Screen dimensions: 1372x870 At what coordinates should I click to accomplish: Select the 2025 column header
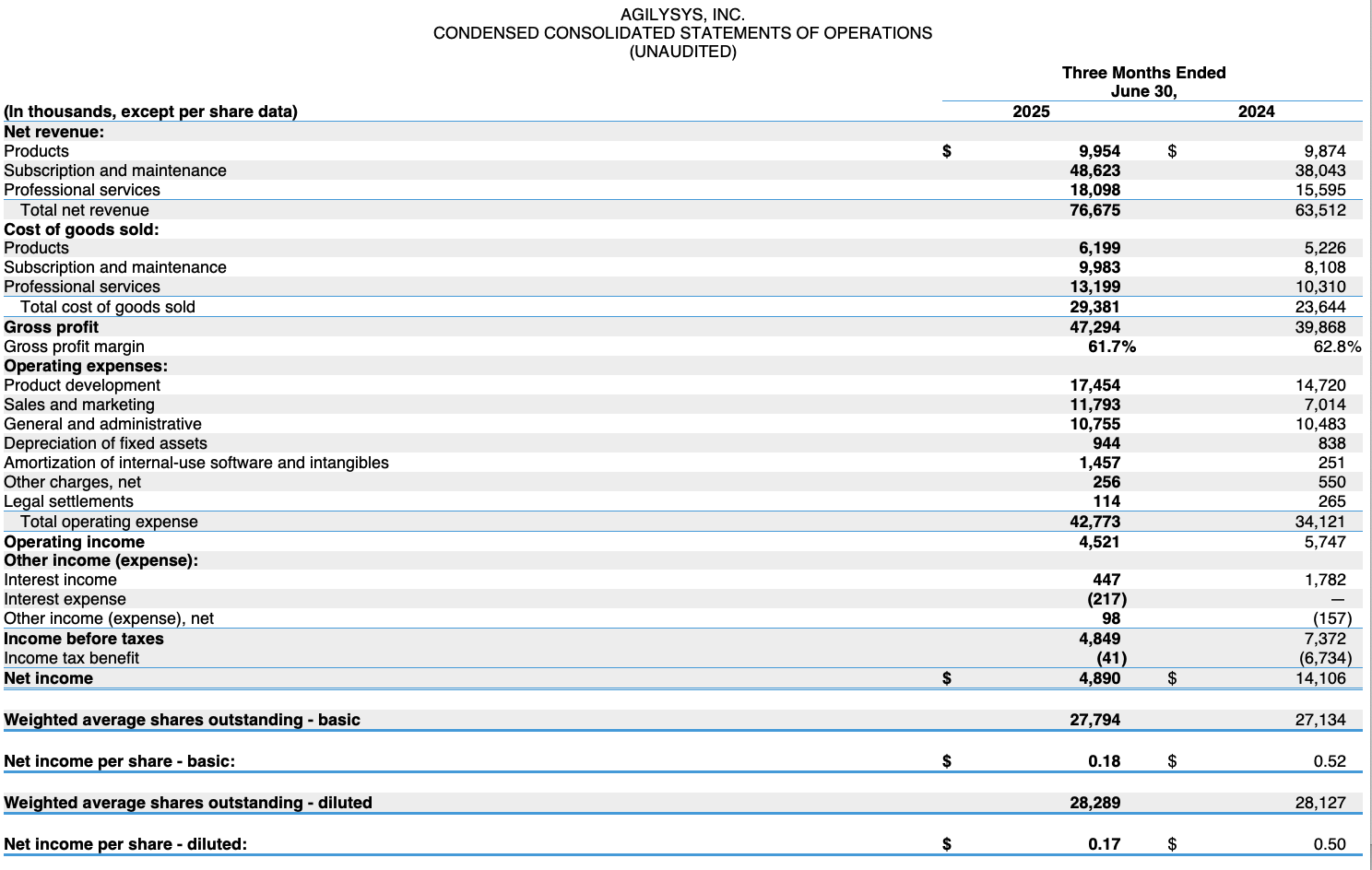(1031, 112)
